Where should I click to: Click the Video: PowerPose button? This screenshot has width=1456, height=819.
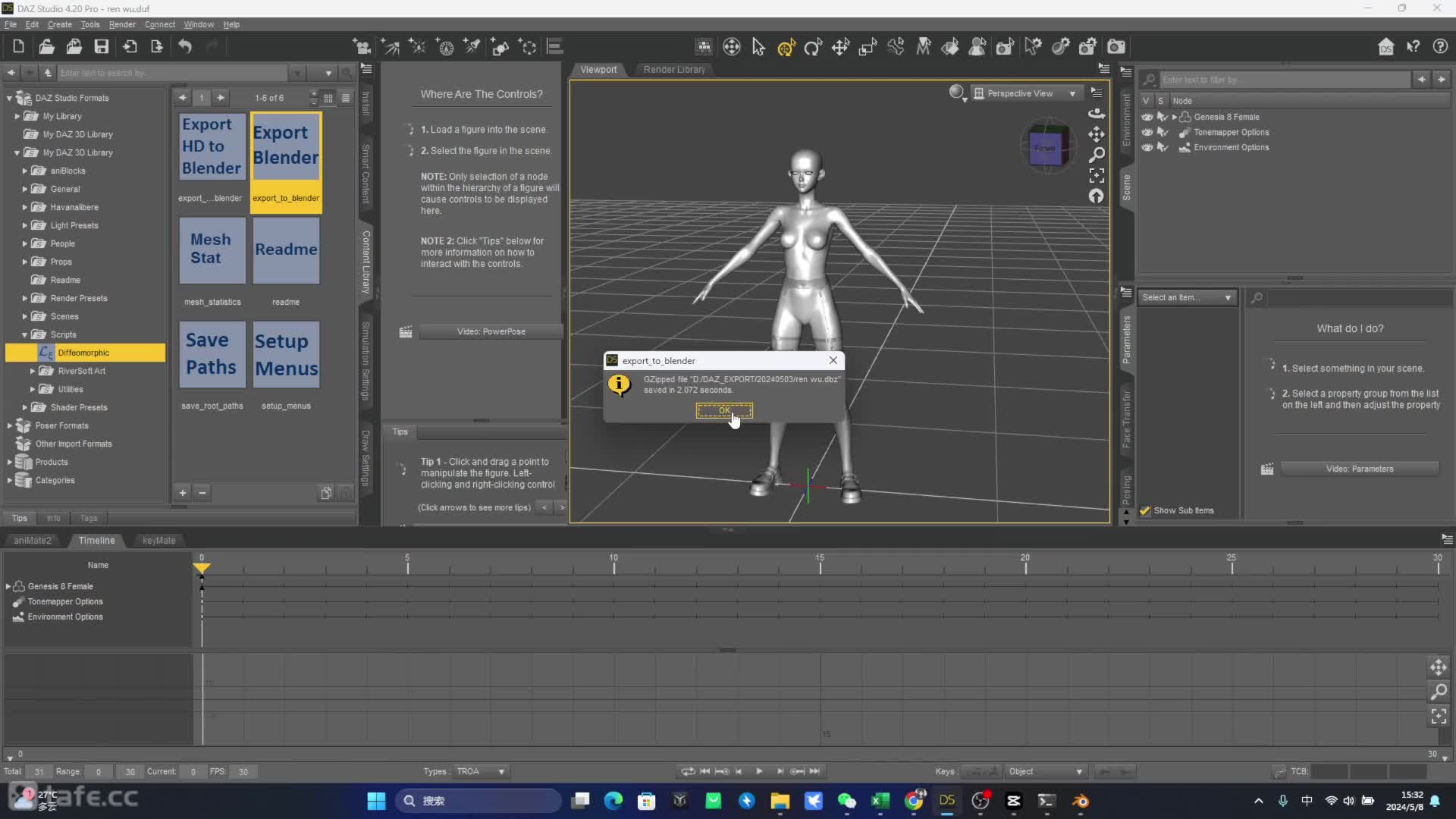pyautogui.click(x=491, y=331)
